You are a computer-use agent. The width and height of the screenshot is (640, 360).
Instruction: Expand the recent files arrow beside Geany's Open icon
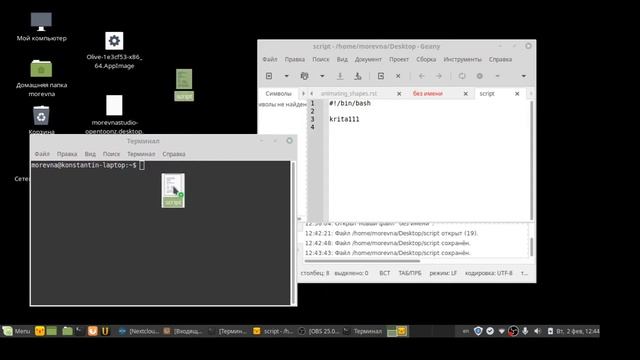coord(322,76)
